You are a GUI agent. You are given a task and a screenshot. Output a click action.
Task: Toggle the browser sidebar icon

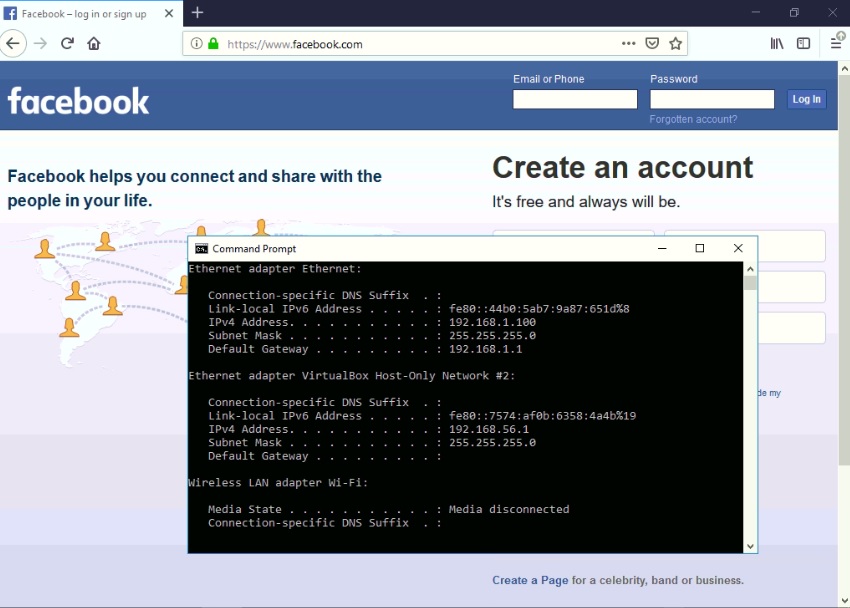point(803,43)
